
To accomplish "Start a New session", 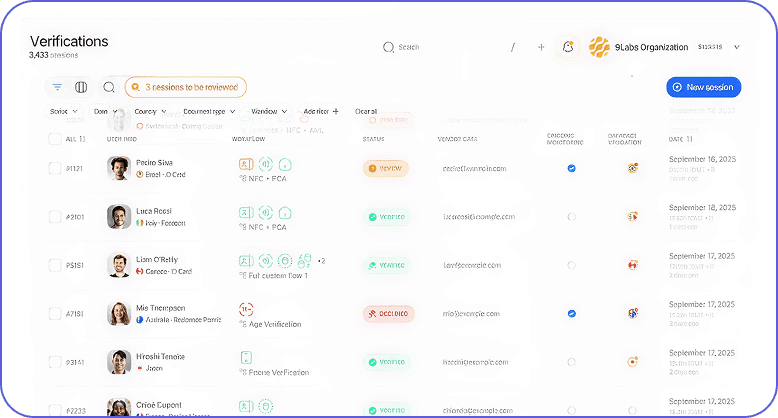I will [x=704, y=87].
